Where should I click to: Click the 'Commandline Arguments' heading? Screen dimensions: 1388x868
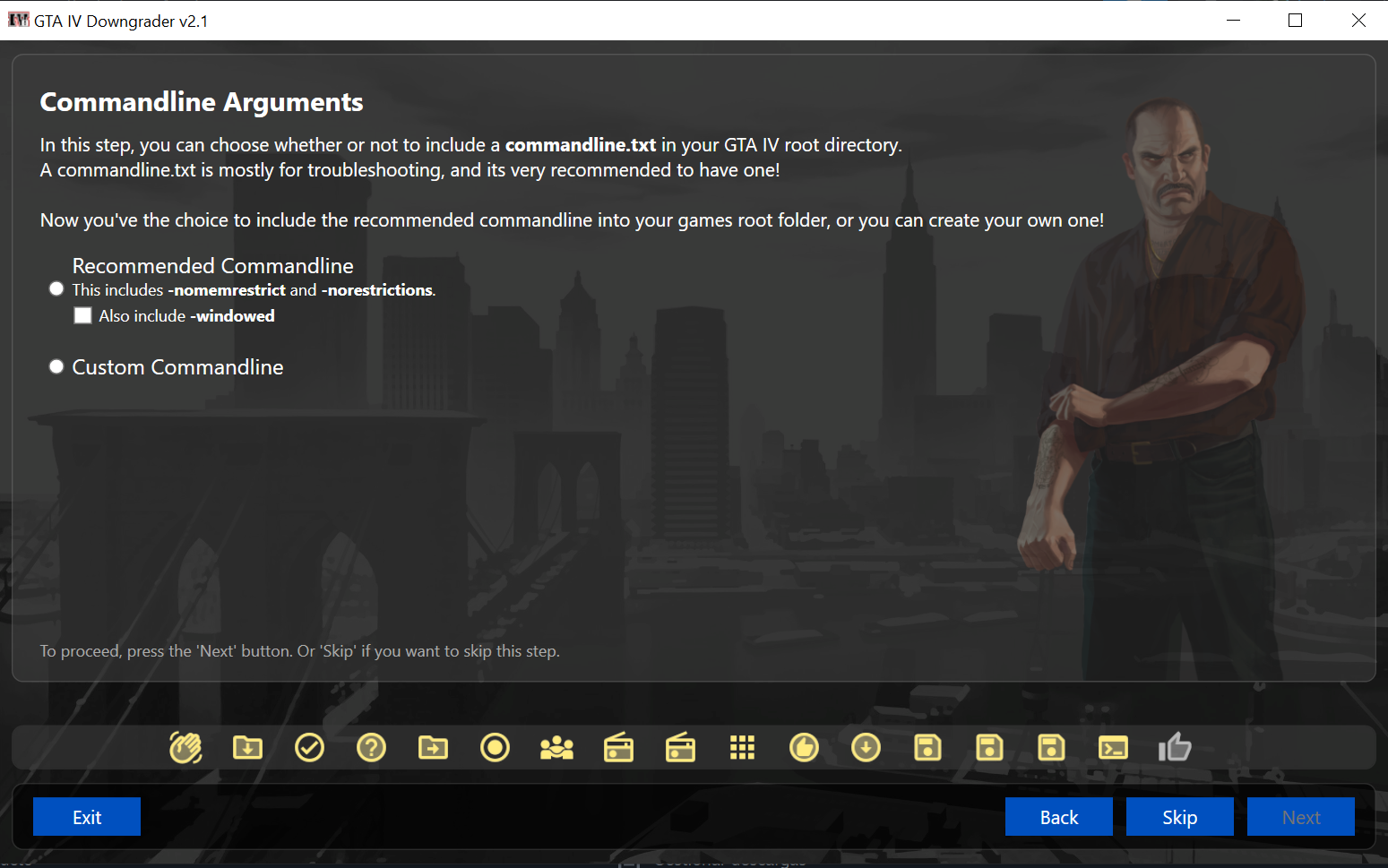coord(202,102)
